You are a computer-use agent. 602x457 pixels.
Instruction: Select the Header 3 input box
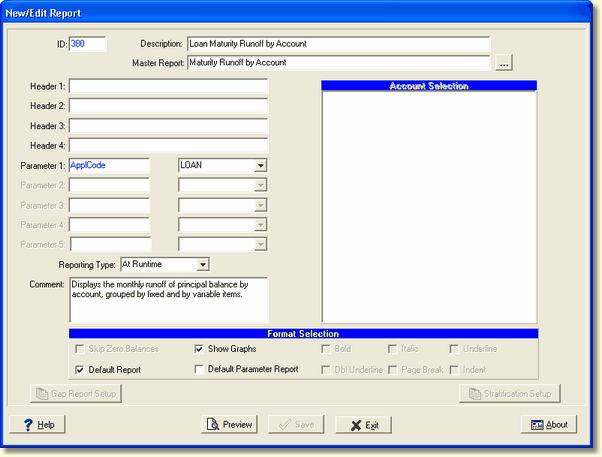click(168, 125)
